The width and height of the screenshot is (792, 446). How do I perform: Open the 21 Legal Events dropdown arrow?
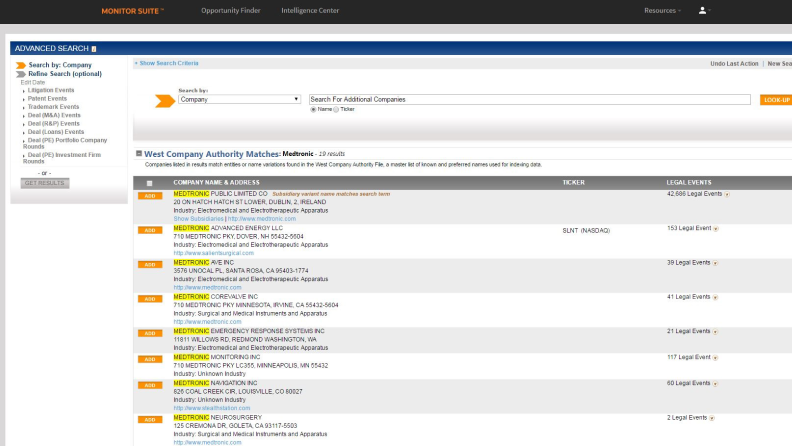pos(715,332)
